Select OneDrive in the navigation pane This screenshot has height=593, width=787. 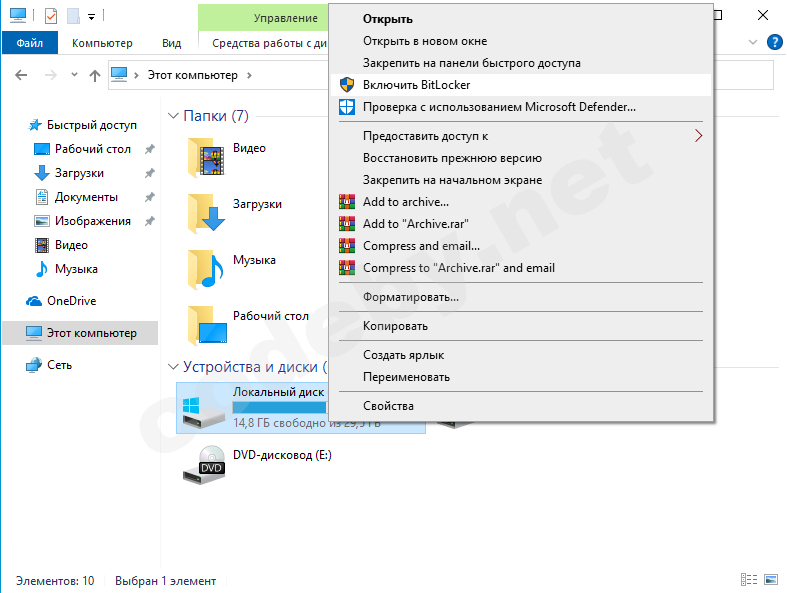[x=61, y=301]
